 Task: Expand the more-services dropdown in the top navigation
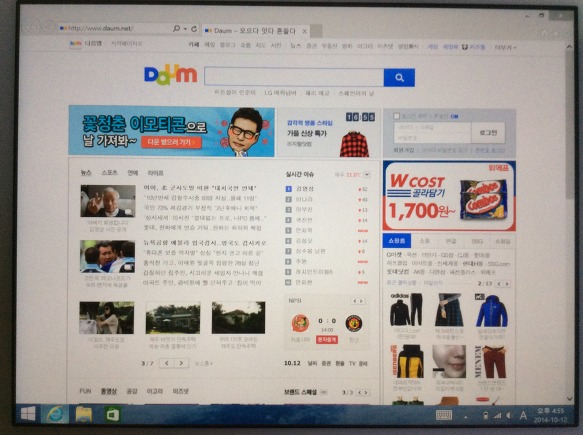coord(505,47)
